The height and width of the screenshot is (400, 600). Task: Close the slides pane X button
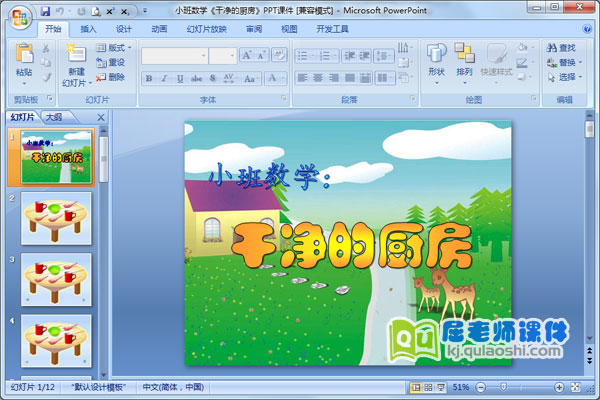click(x=101, y=118)
